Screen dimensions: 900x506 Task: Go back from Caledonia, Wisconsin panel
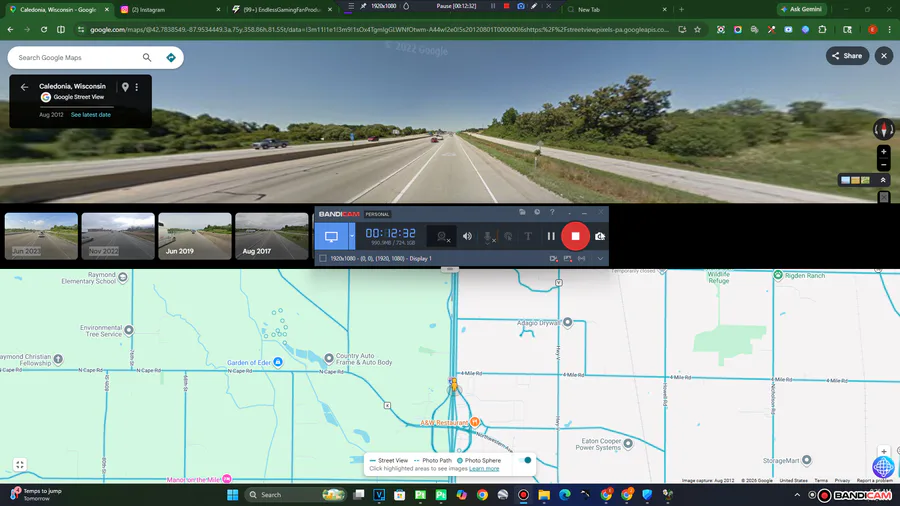click(x=24, y=87)
